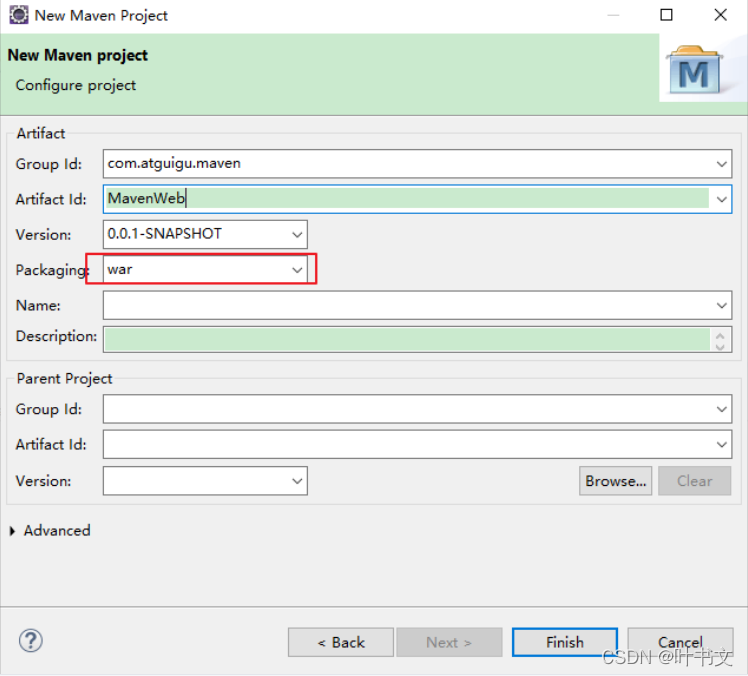Viewport: 748px width, 676px height.
Task: Minimize the New Maven Project dialog
Action: click(613, 15)
